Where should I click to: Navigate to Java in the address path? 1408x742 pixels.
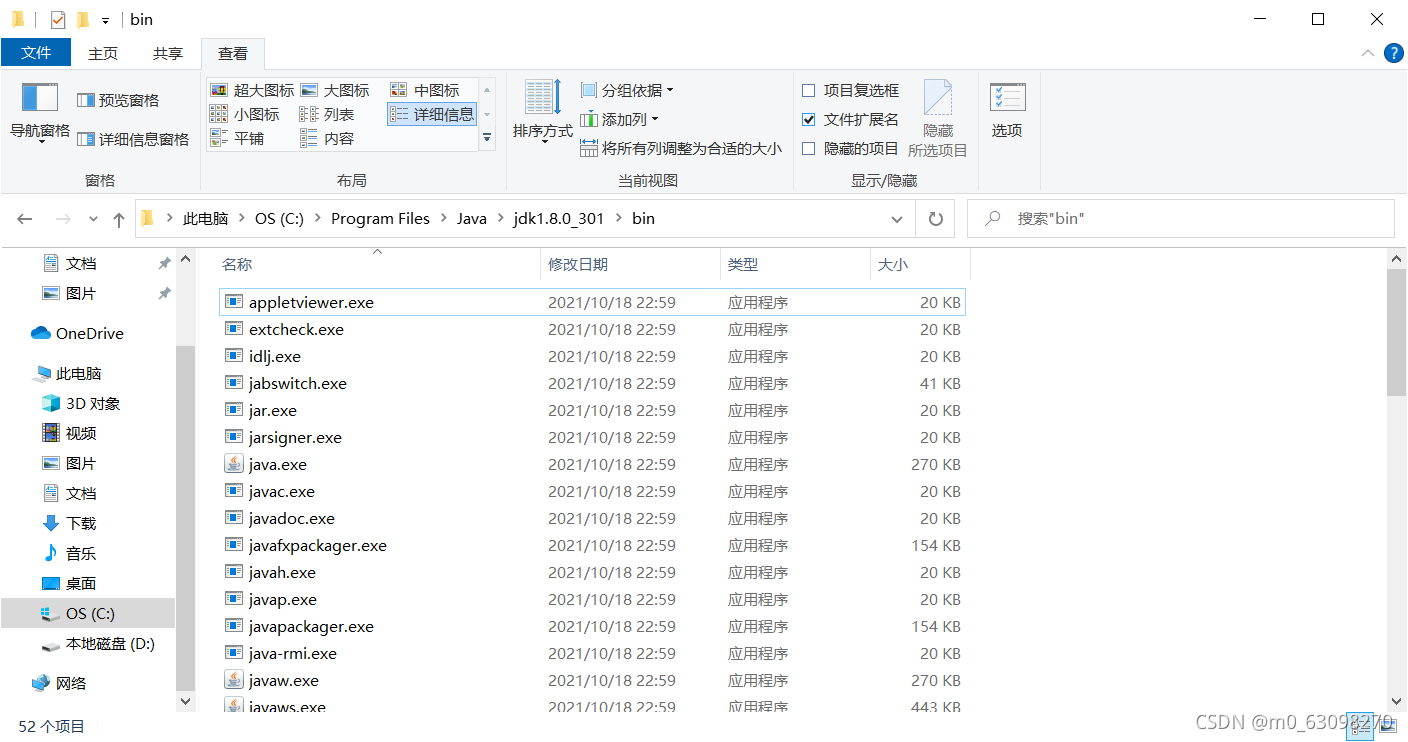472,218
